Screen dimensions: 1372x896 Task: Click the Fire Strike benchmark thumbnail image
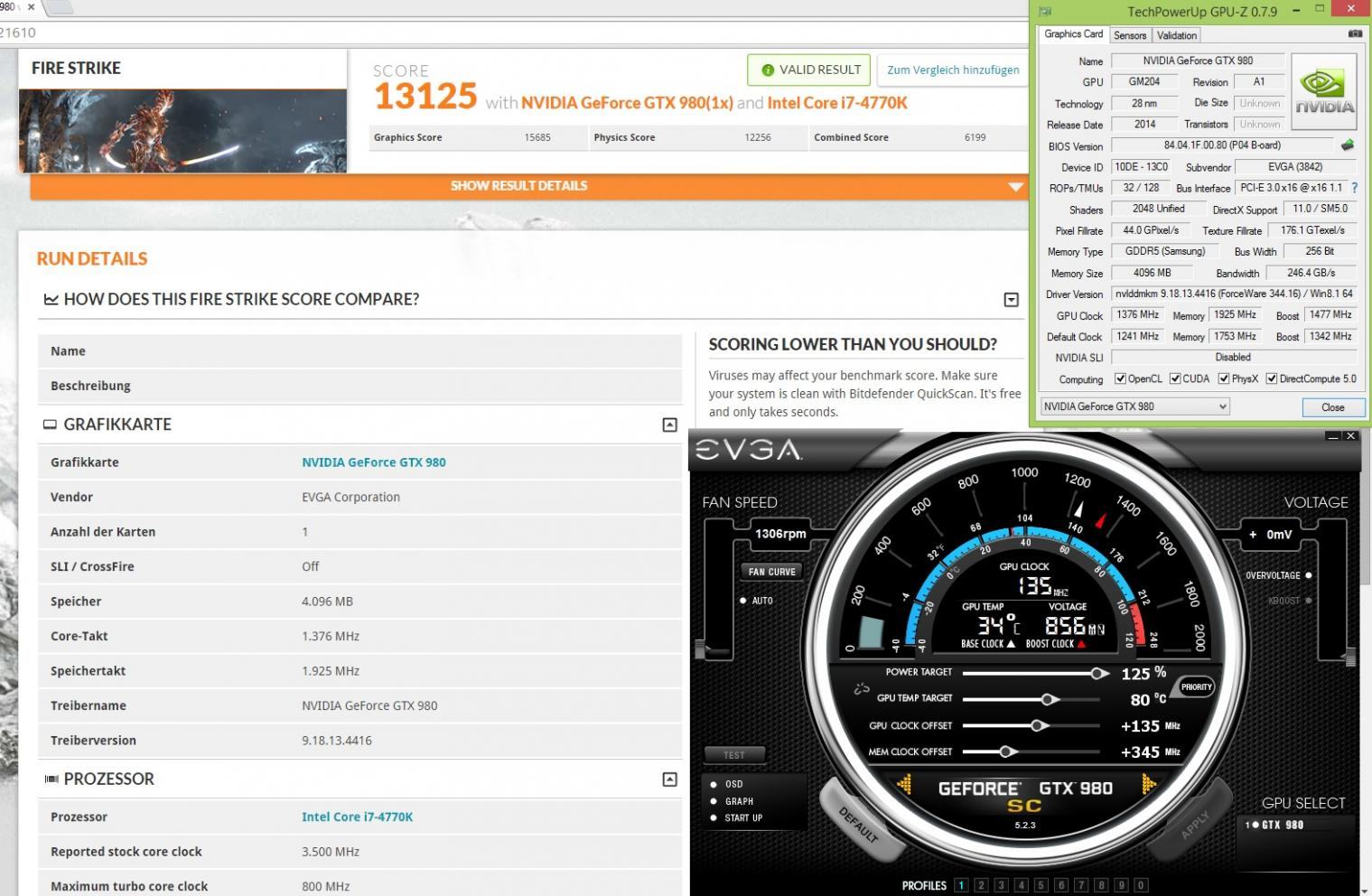click(x=182, y=130)
